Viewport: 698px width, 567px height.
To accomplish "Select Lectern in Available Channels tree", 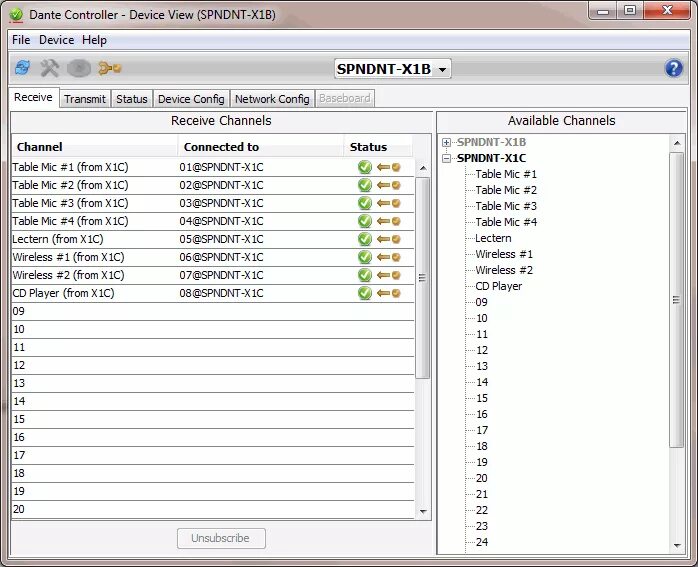I will coord(493,239).
